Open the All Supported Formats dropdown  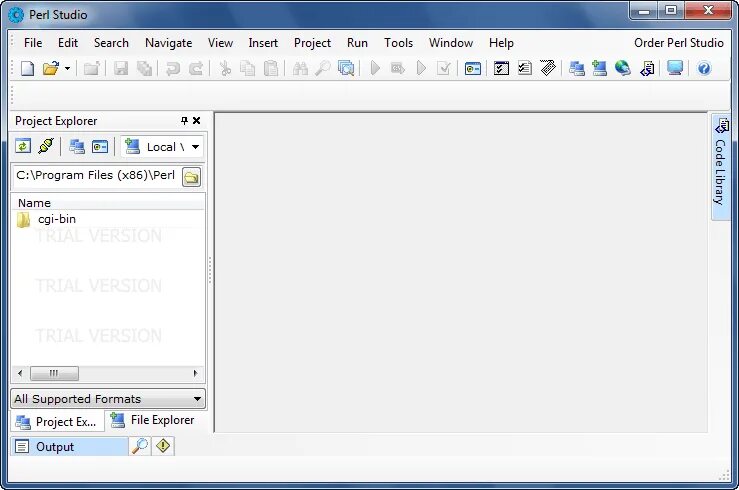click(x=108, y=399)
